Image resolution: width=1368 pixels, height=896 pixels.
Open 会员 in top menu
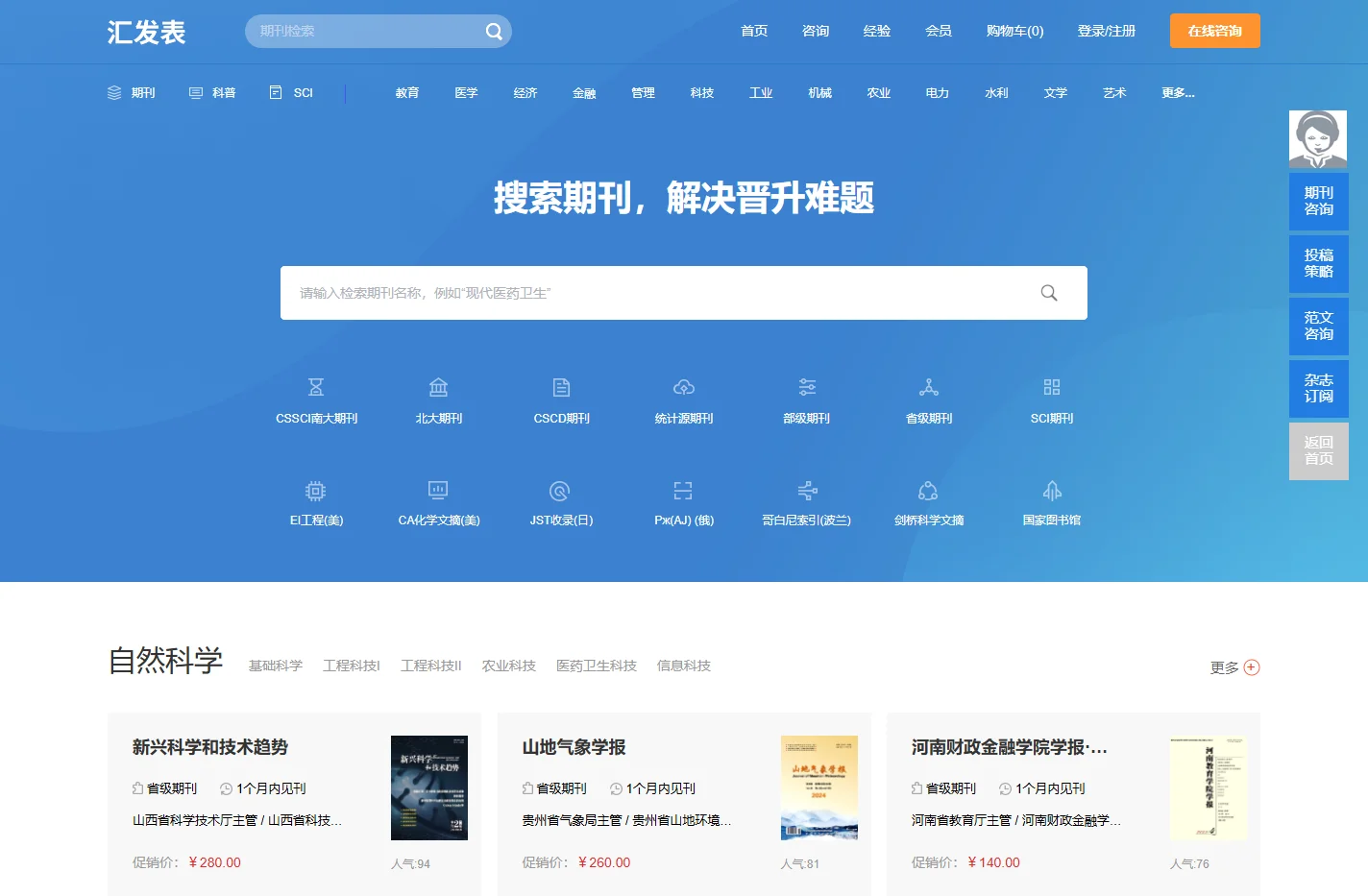click(939, 31)
